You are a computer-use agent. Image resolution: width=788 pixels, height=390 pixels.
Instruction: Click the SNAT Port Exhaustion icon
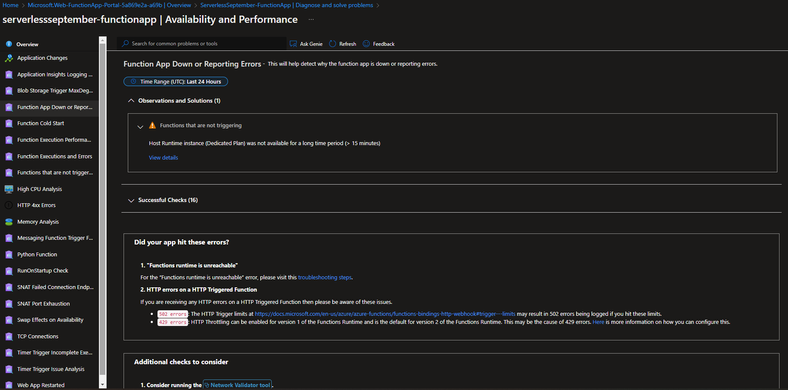coord(9,304)
